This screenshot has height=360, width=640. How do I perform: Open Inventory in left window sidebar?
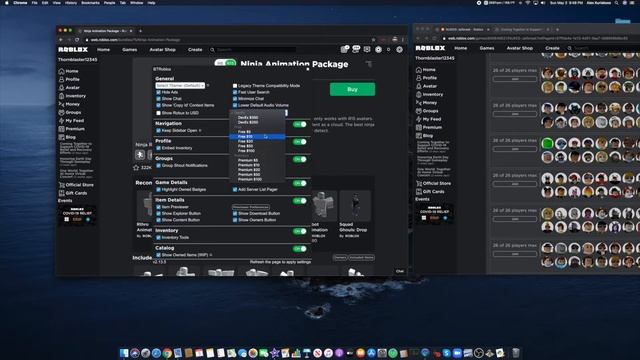click(72, 96)
